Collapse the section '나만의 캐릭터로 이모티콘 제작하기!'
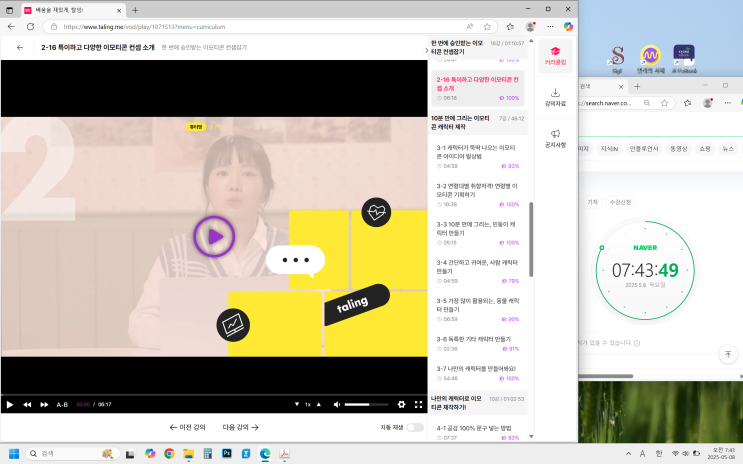 click(x=478, y=403)
